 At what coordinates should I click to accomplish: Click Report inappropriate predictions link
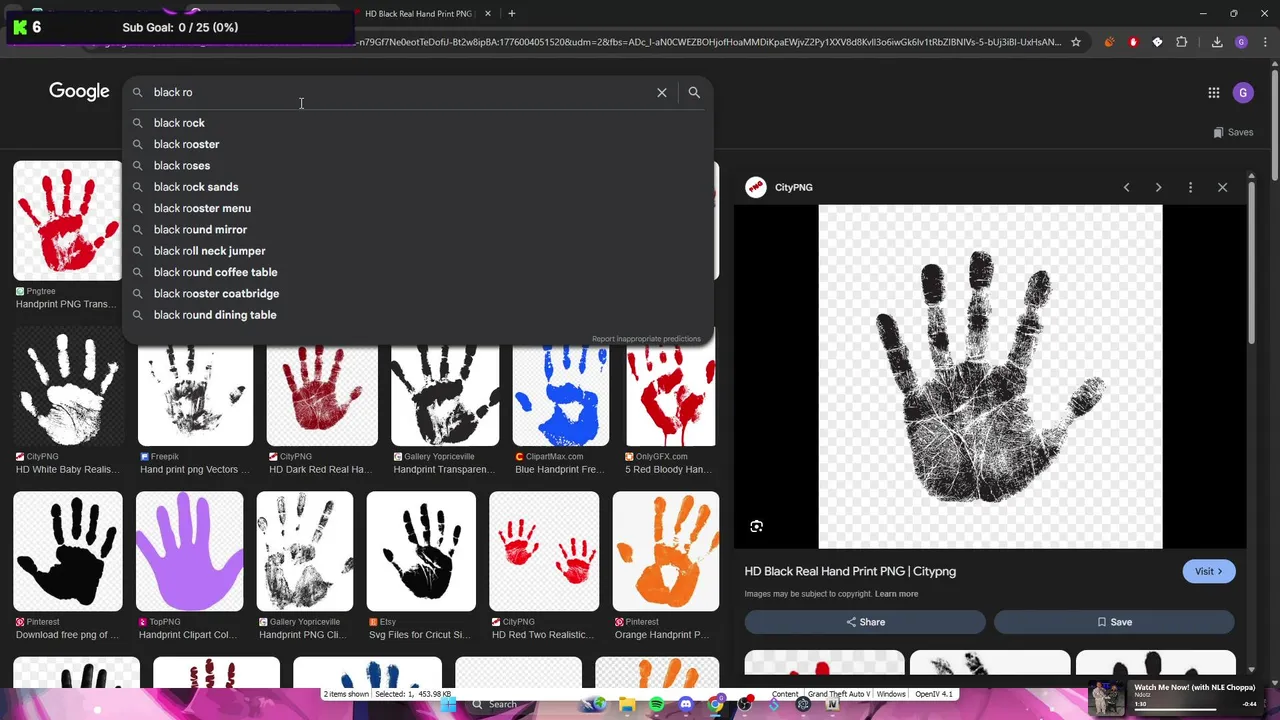pyautogui.click(x=646, y=339)
